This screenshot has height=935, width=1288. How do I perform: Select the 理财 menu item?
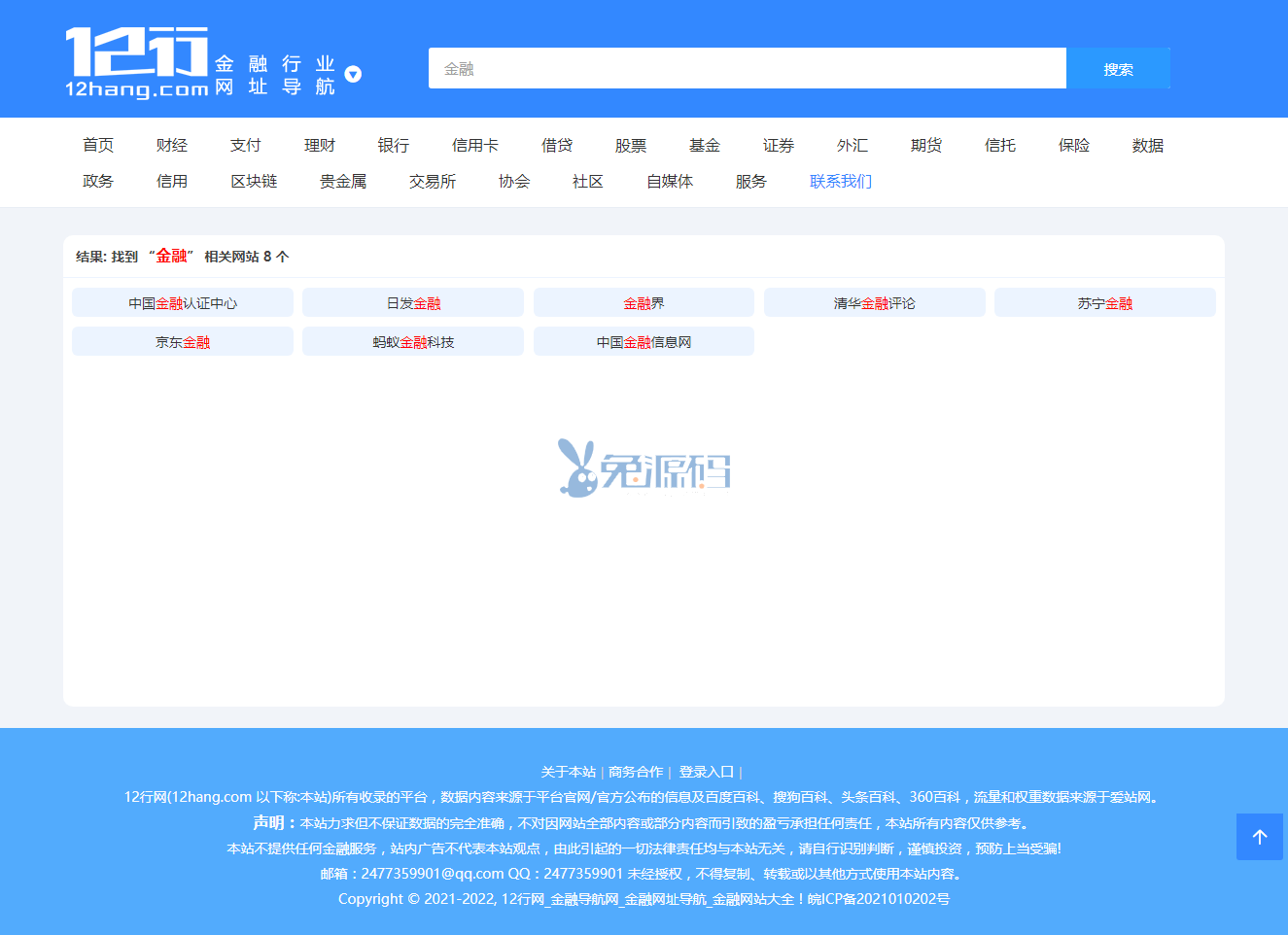tap(320, 145)
